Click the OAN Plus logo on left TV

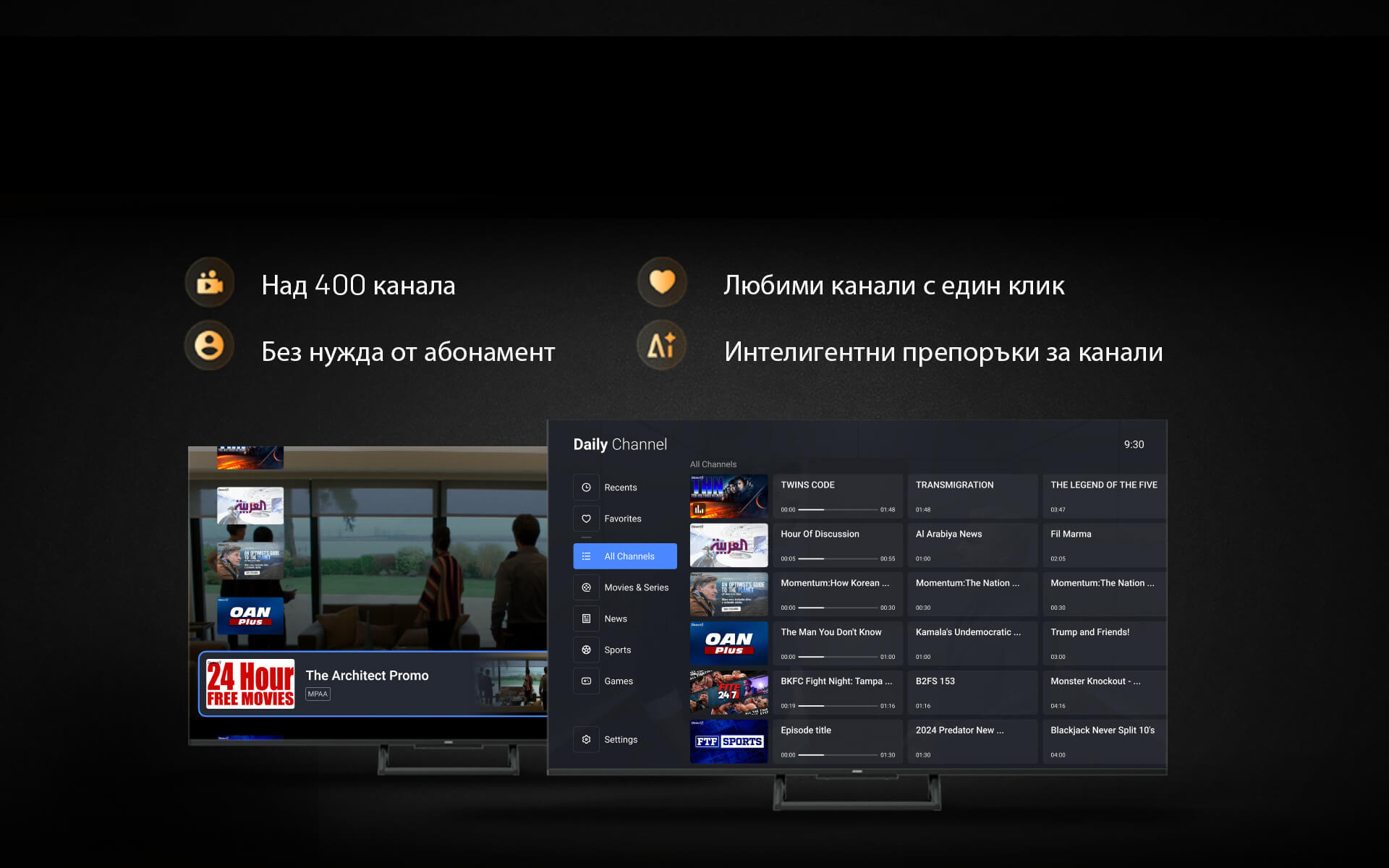pos(250,616)
